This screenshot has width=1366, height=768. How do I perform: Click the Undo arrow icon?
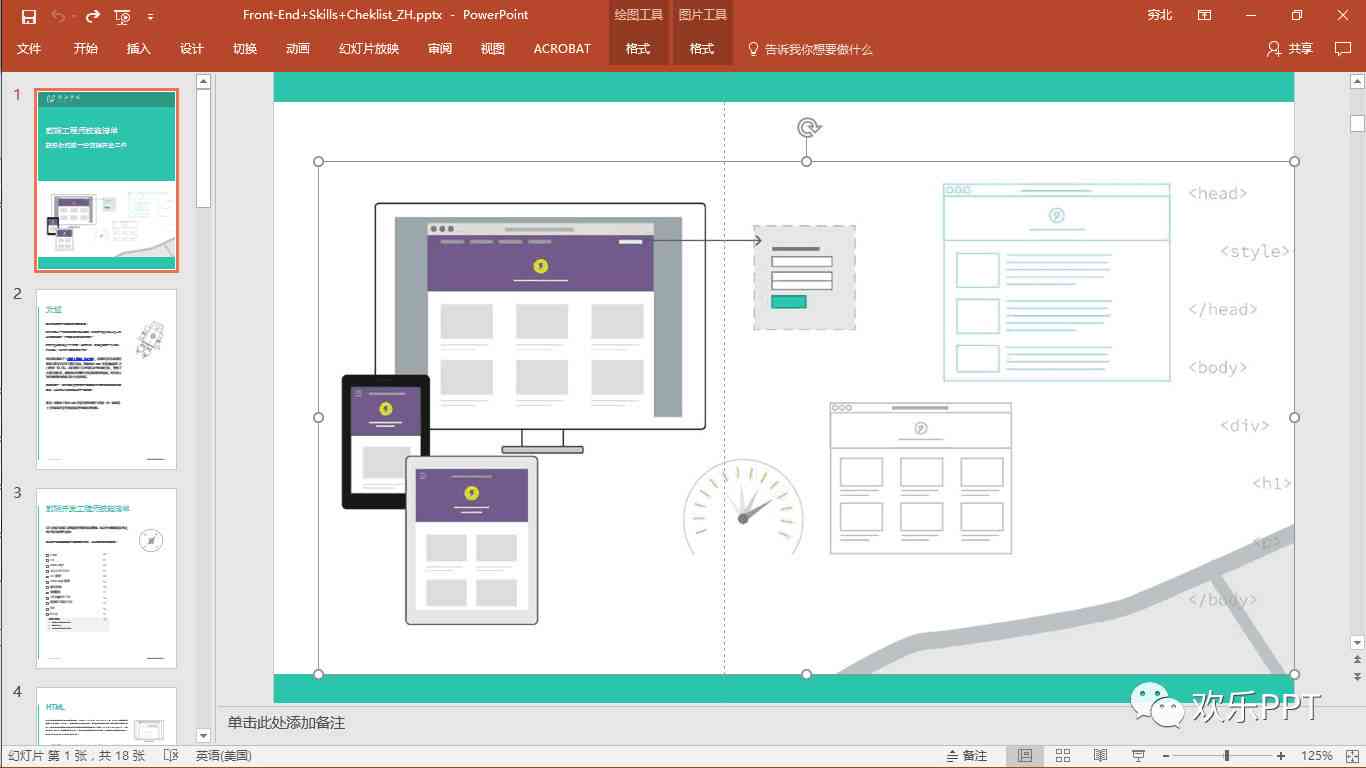tap(58, 16)
